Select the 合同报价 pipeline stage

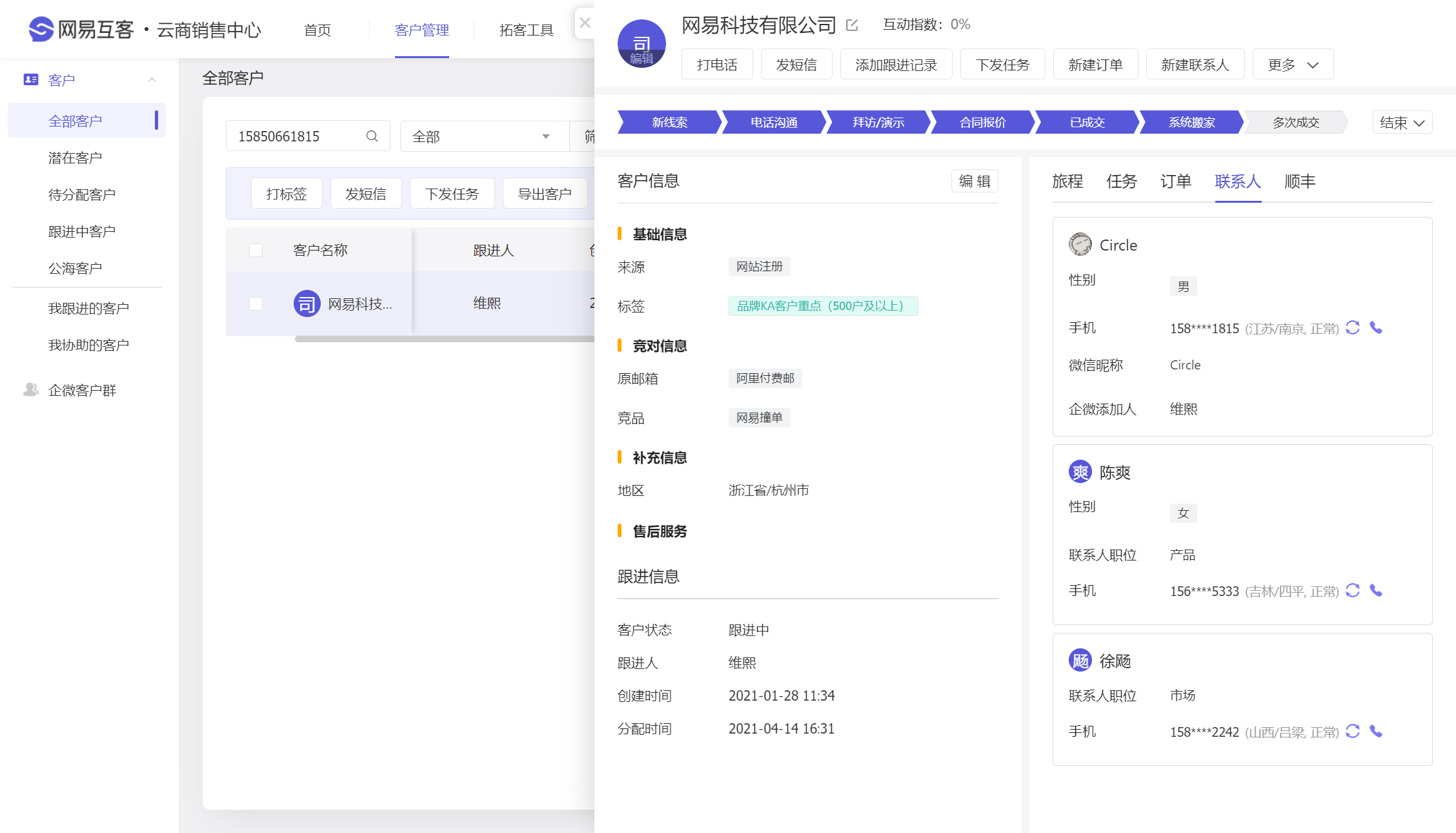click(x=983, y=123)
